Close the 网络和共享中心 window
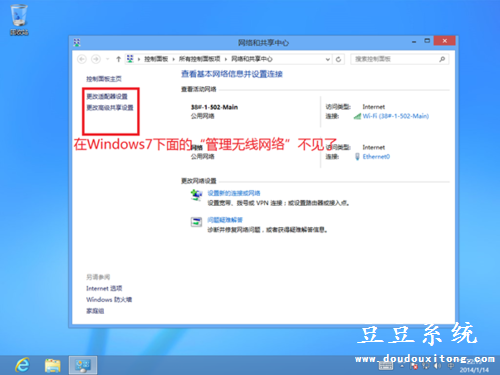This screenshot has height=375, width=500. tap(445, 41)
